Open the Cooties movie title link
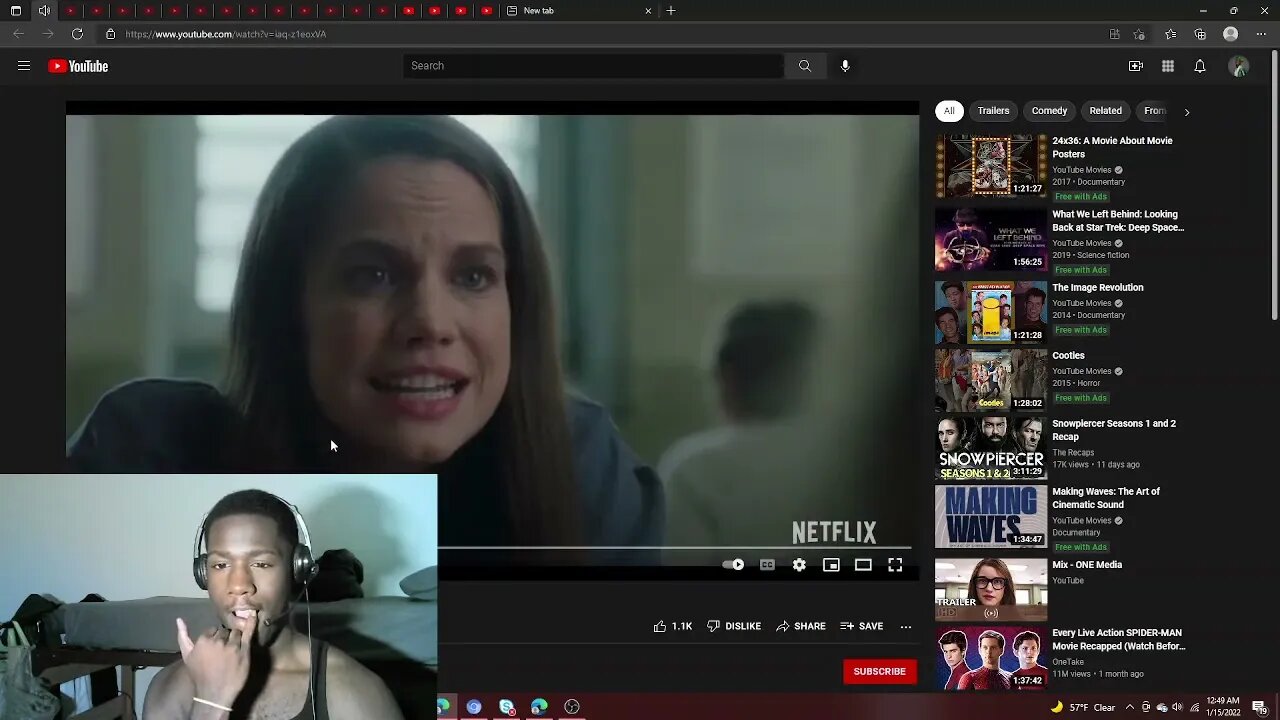The width and height of the screenshot is (1280, 720). [x=1068, y=356]
